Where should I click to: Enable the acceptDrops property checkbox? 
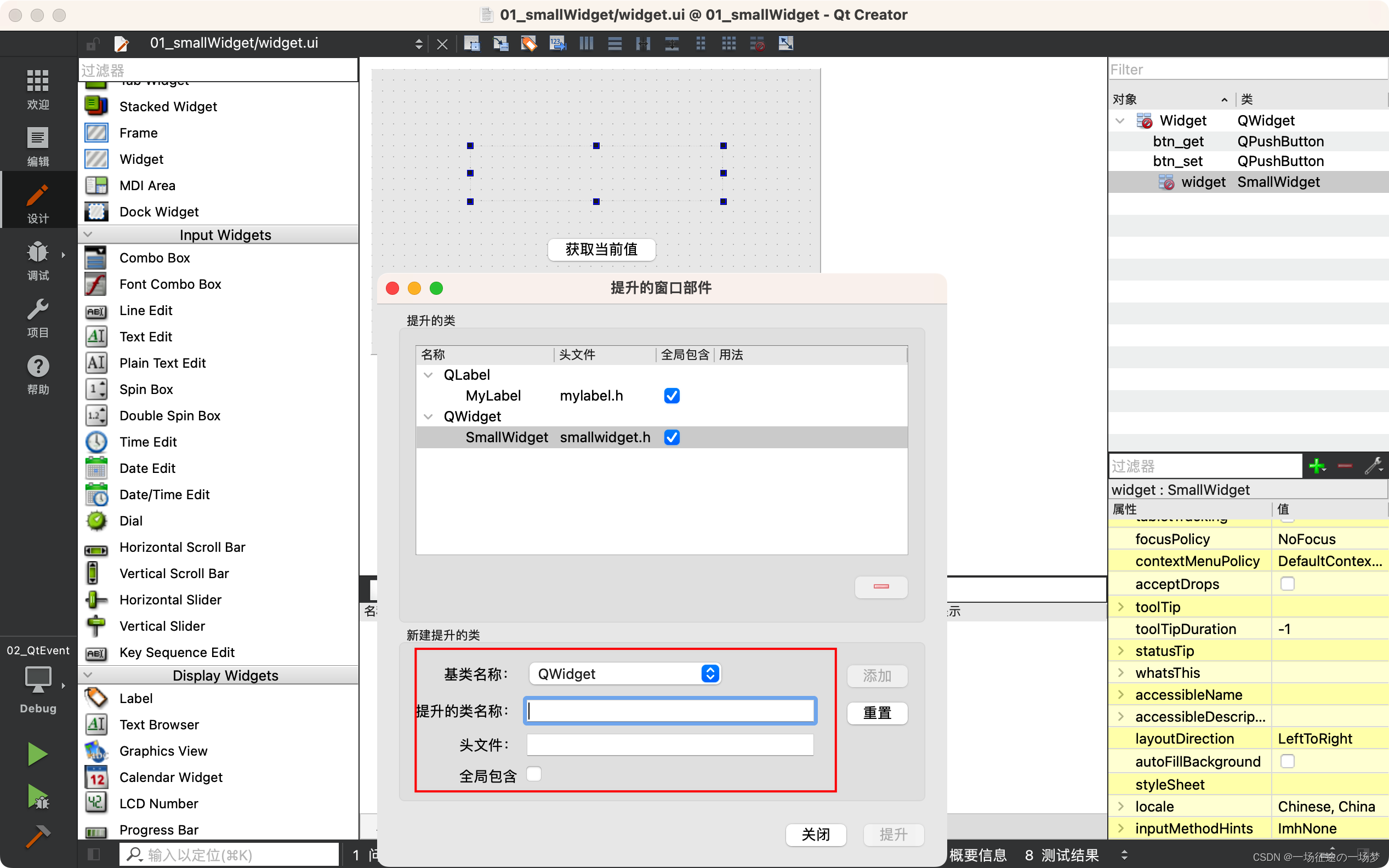click(x=1288, y=583)
